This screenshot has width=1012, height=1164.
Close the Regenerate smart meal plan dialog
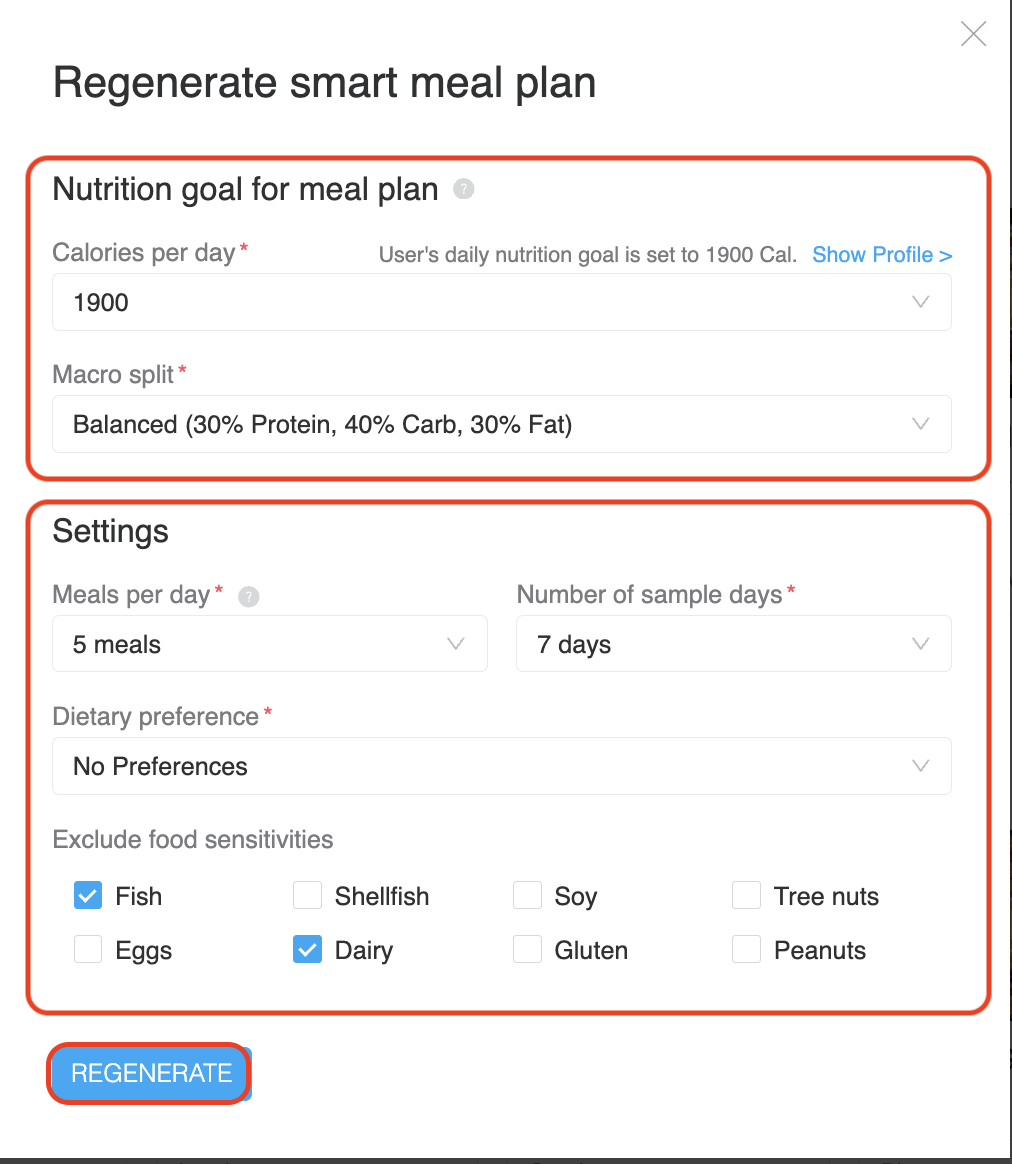pos(973,34)
